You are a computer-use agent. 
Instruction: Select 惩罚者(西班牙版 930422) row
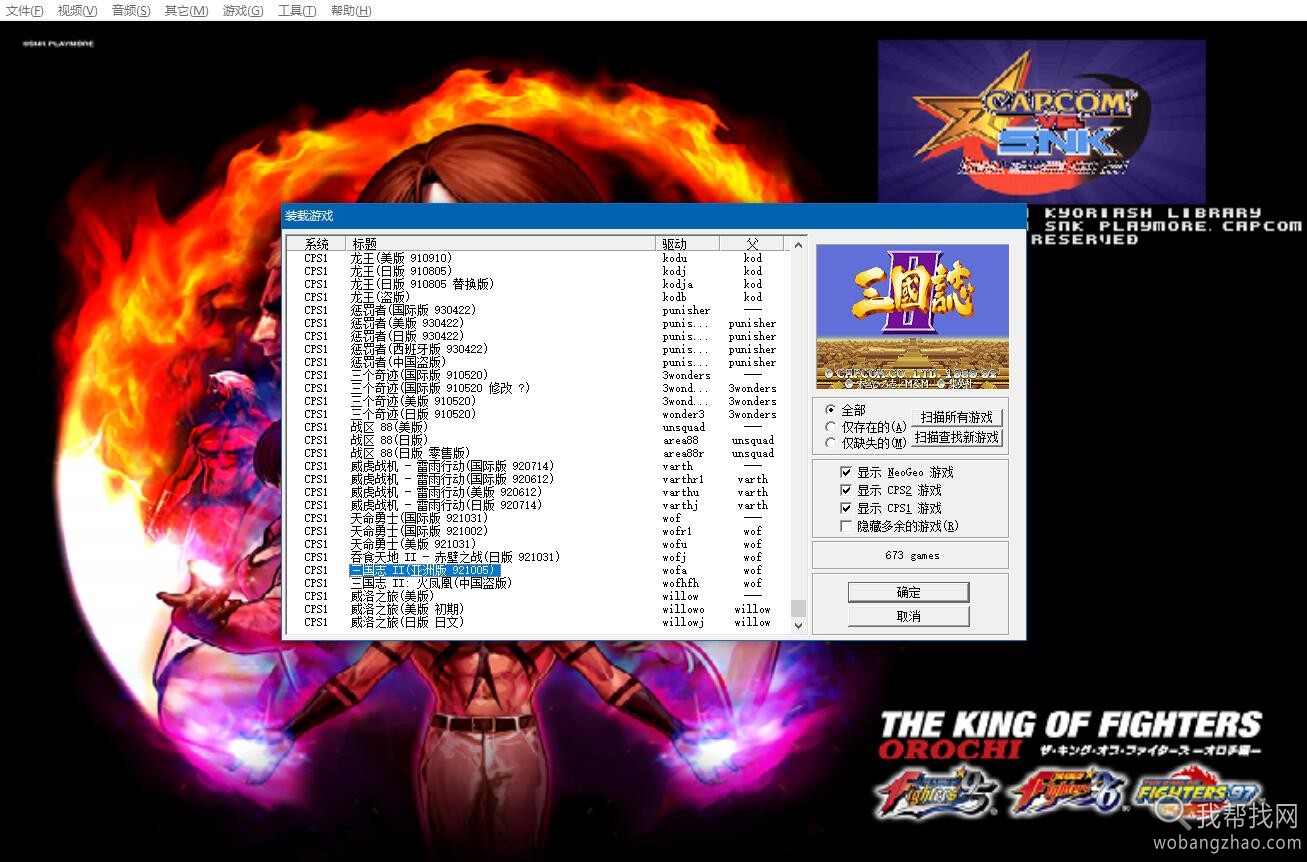pyautogui.click(x=538, y=349)
